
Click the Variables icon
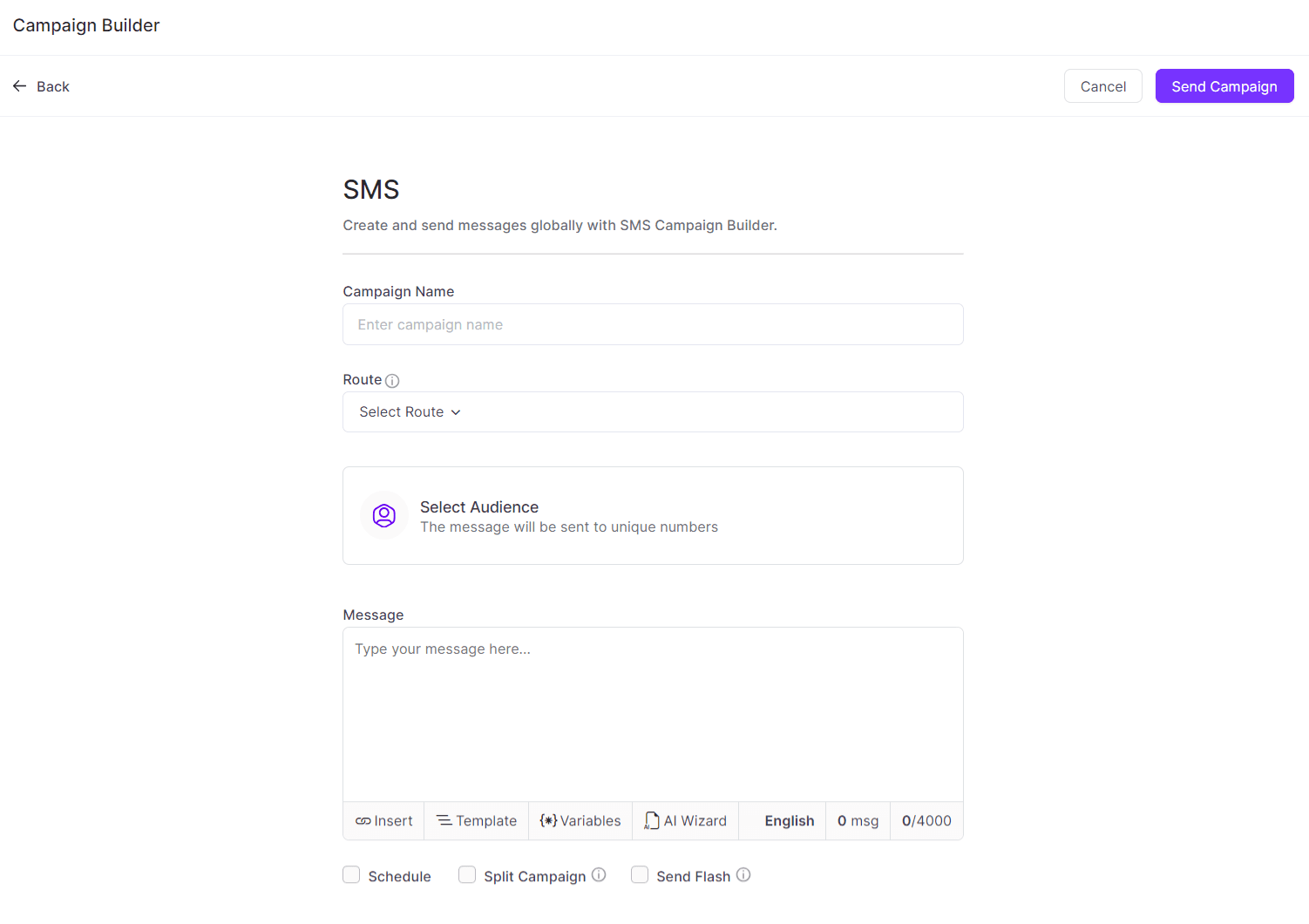548,820
